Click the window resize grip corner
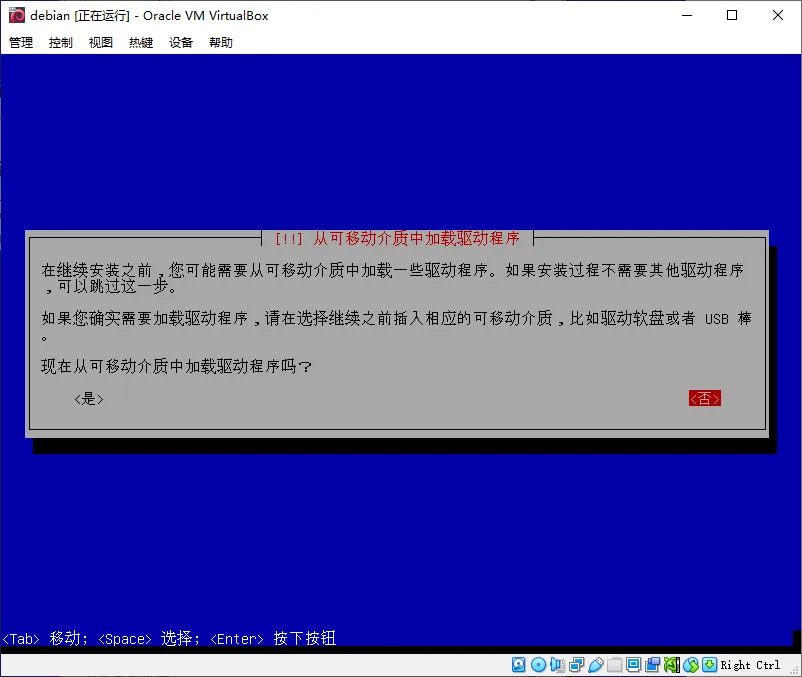Screen dimensions: 802x677 pos(795,670)
